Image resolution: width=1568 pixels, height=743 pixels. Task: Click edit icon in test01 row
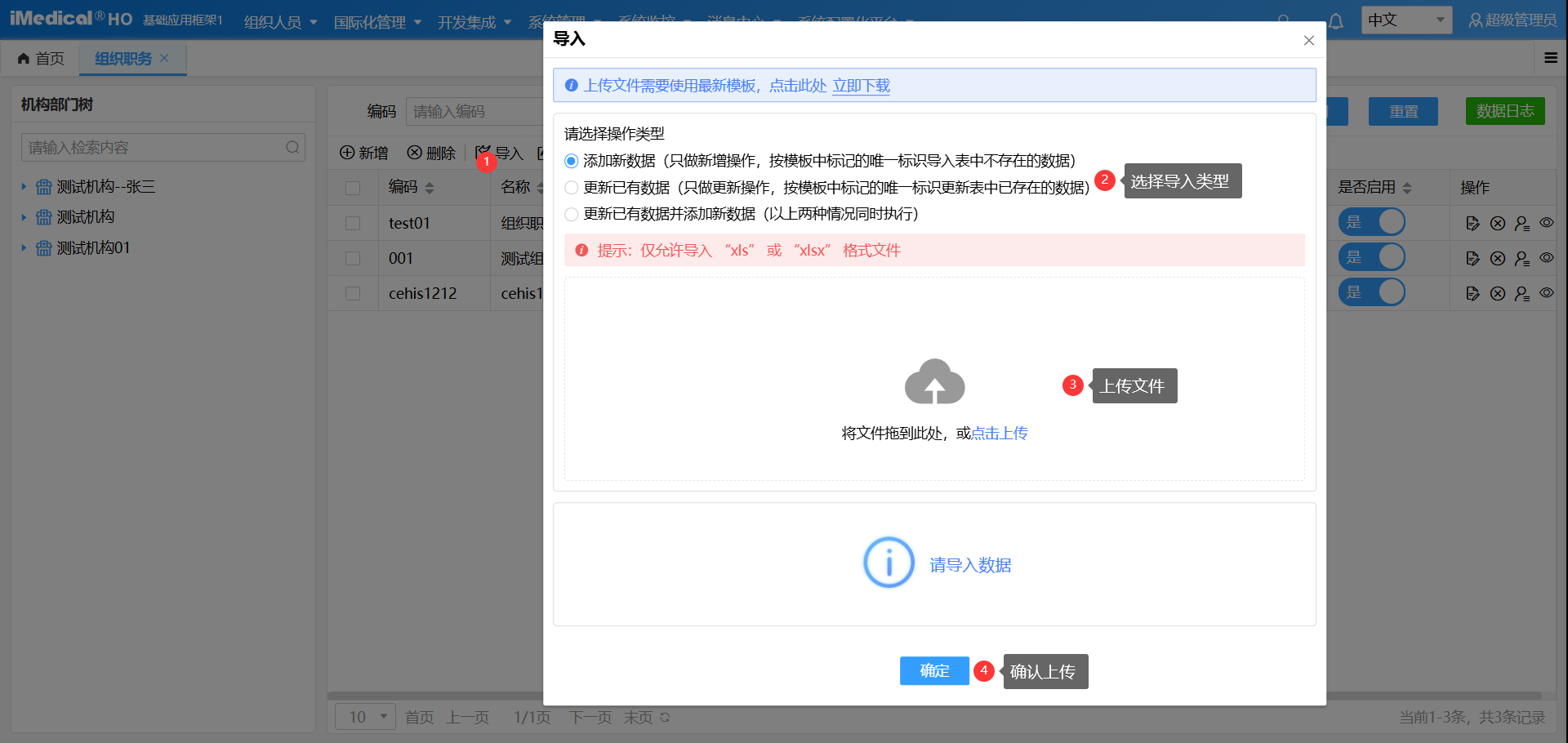coord(1472,223)
